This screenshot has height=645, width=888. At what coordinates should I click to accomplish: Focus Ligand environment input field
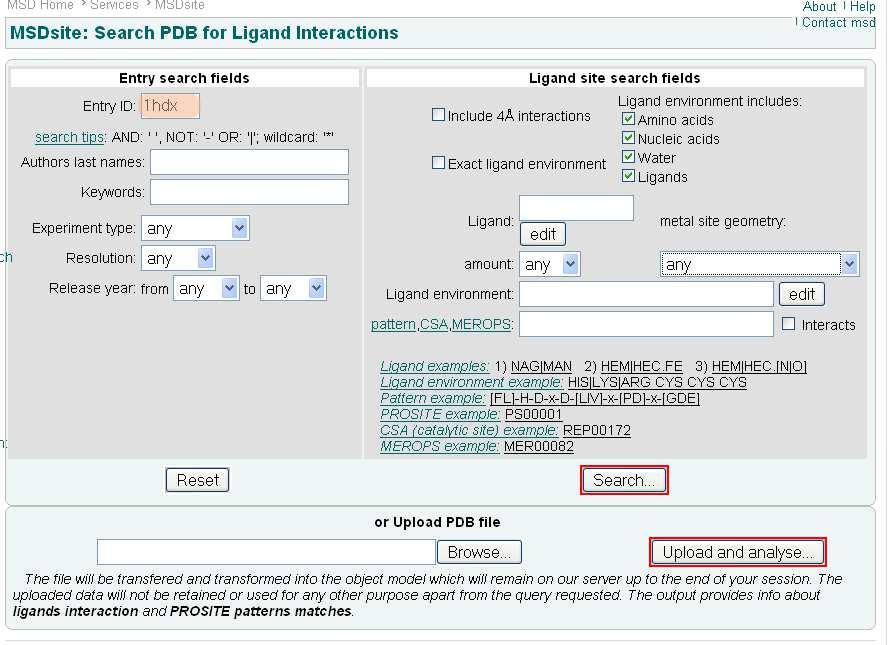(646, 294)
